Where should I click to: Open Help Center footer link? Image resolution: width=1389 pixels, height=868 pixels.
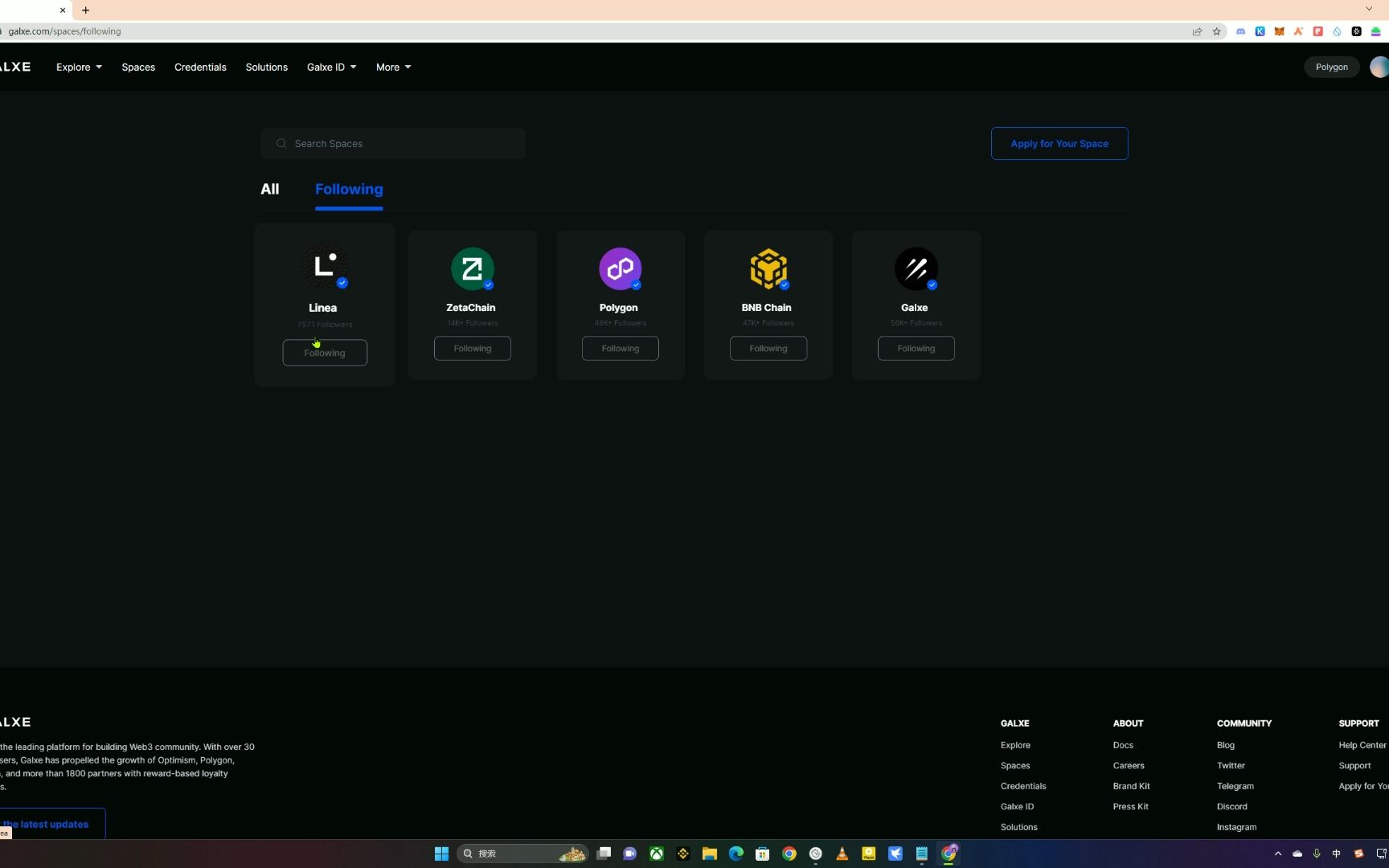click(x=1362, y=745)
